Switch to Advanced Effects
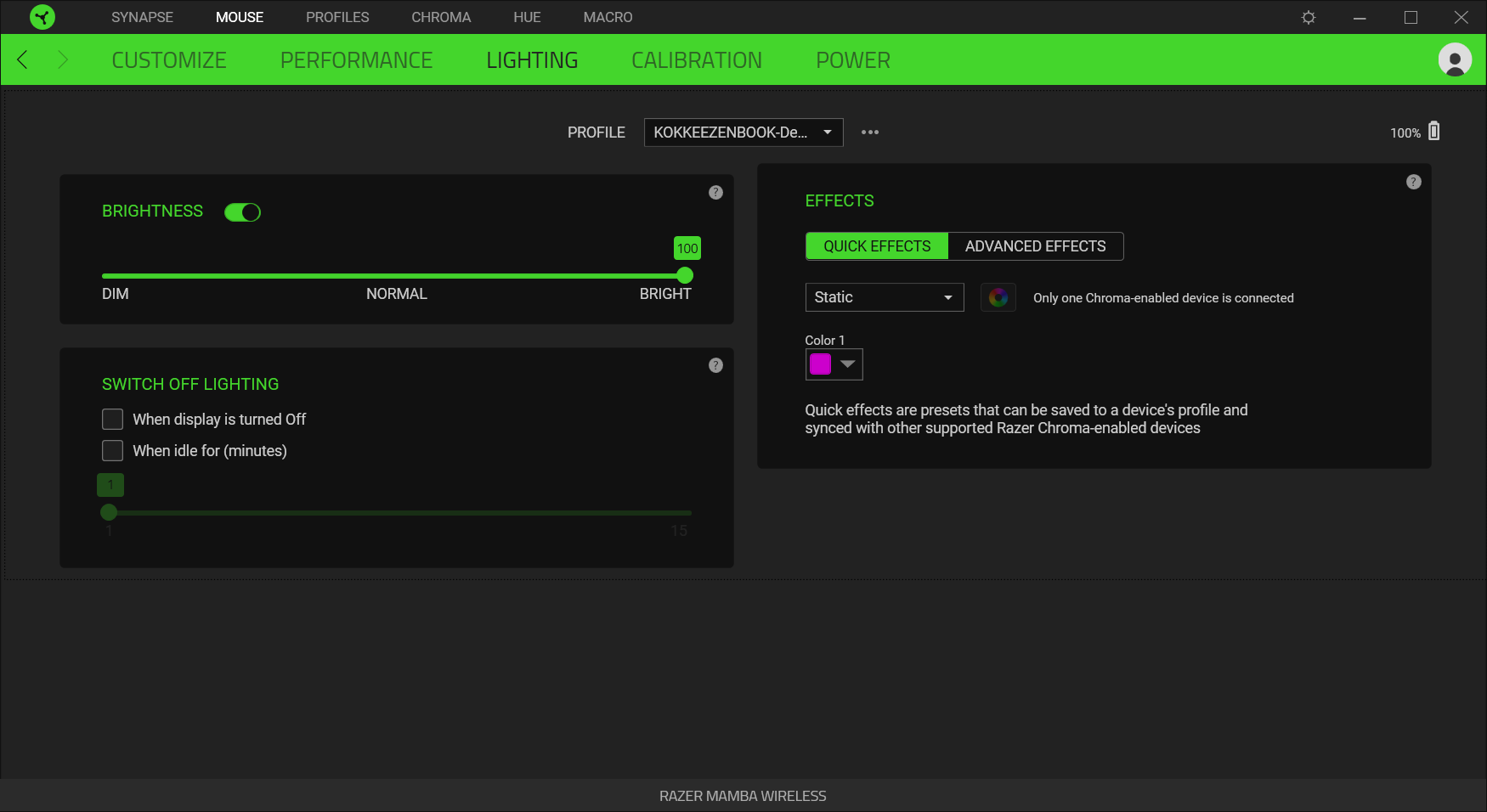The height and width of the screenshot is (812, 1487). pos(1036,246)
